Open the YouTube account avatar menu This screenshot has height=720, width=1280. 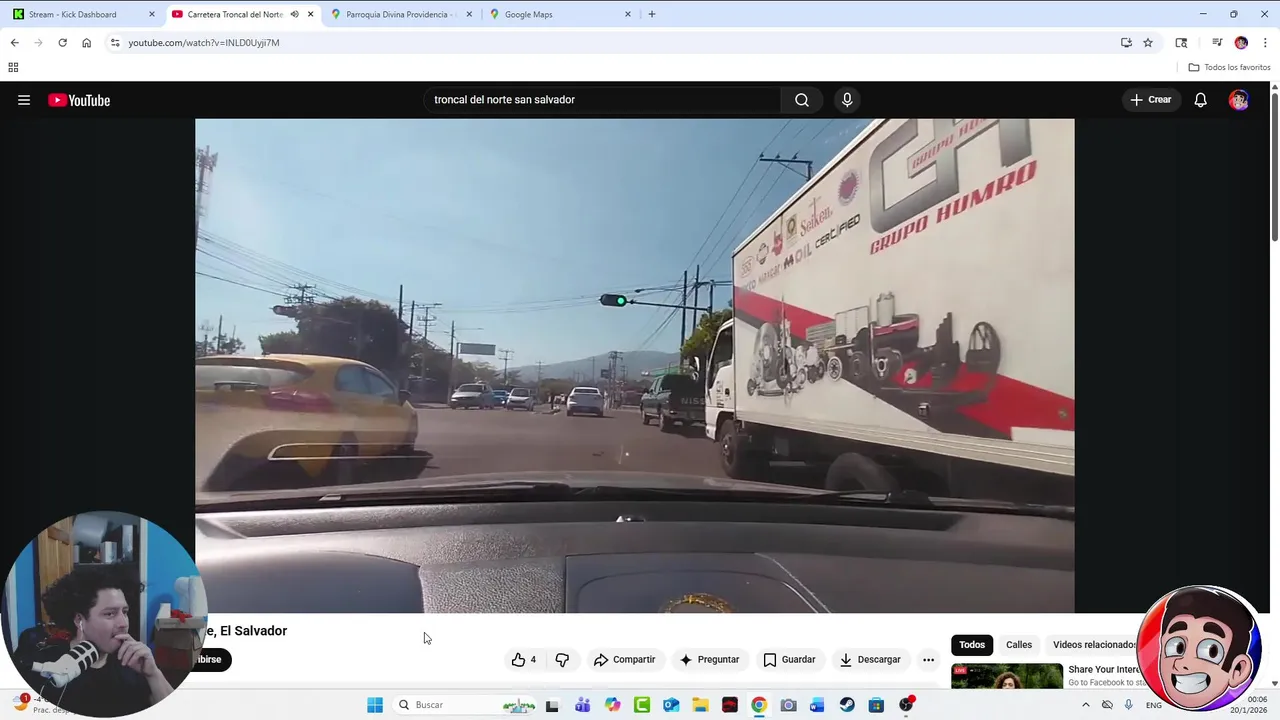(x=1239, y=100)
